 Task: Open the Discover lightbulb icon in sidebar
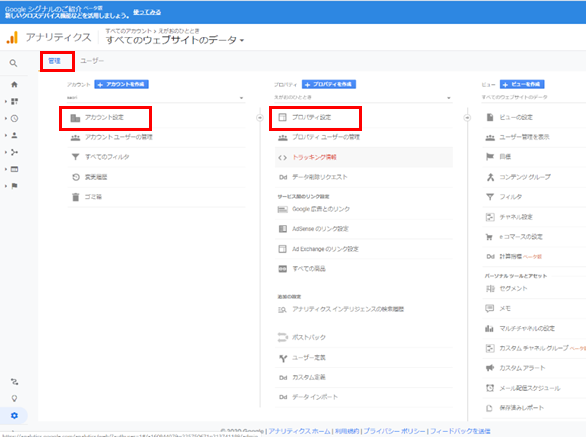[14, 398]
